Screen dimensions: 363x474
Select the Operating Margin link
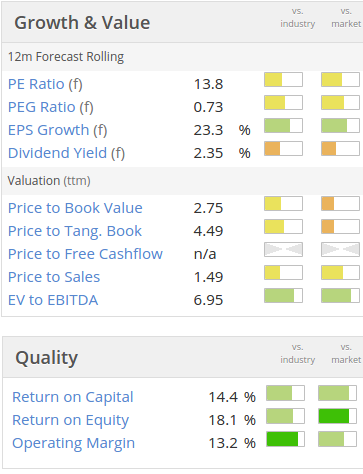click(73, 443)
